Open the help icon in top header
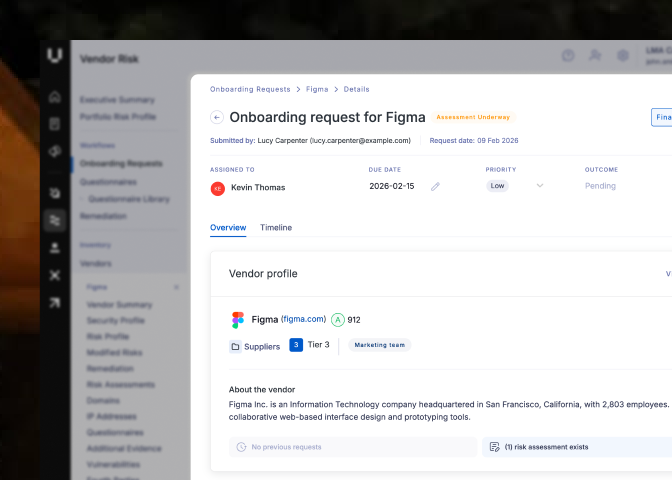 568,55
